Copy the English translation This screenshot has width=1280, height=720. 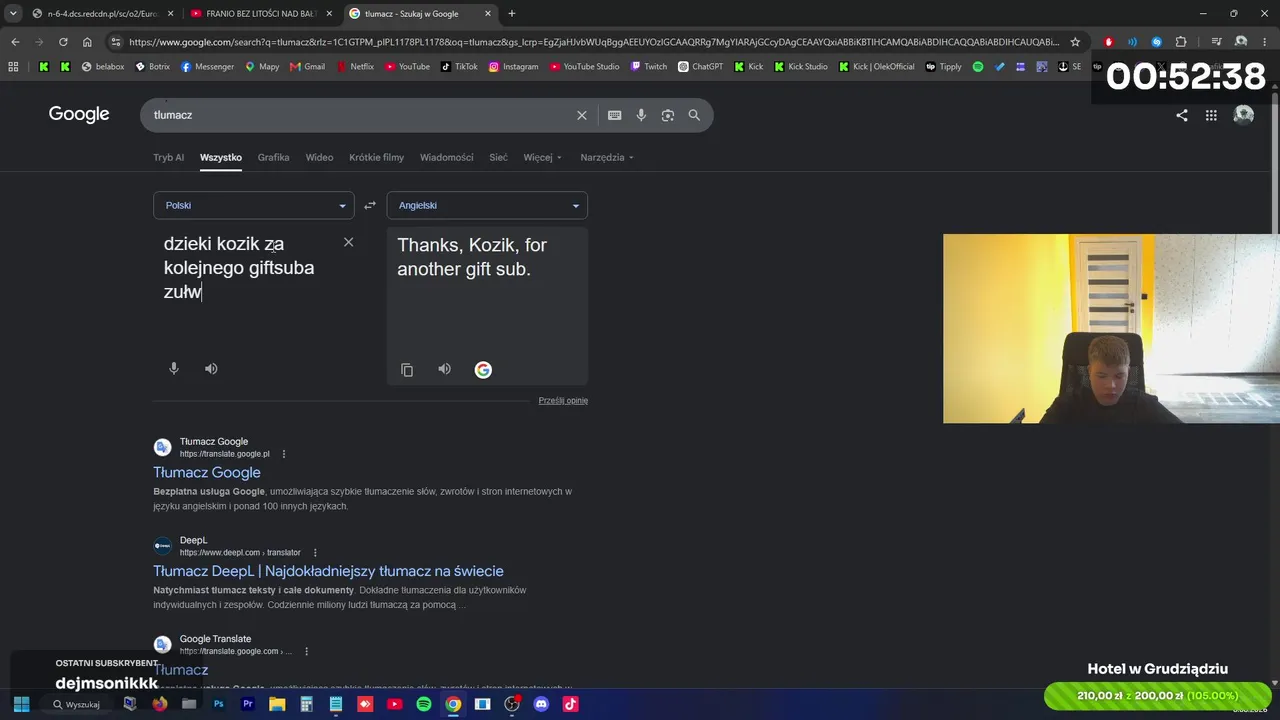(x=407, y=370)
